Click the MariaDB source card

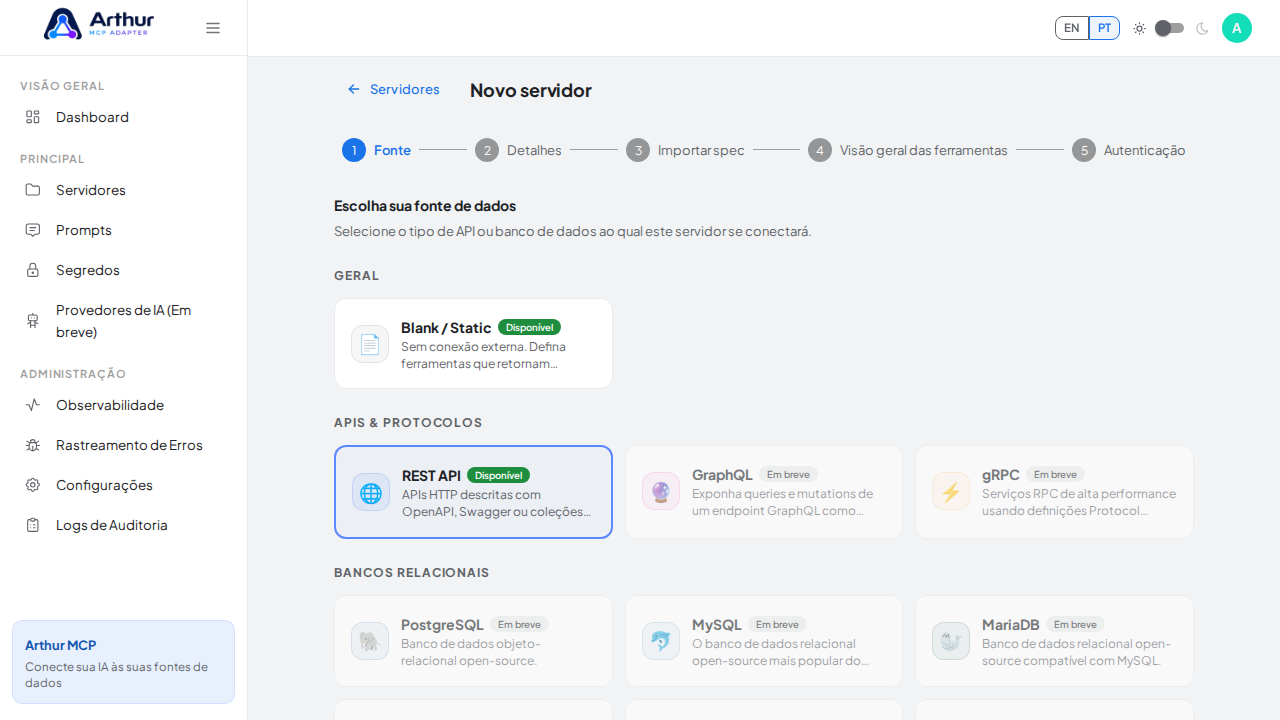click(1054, 641)
